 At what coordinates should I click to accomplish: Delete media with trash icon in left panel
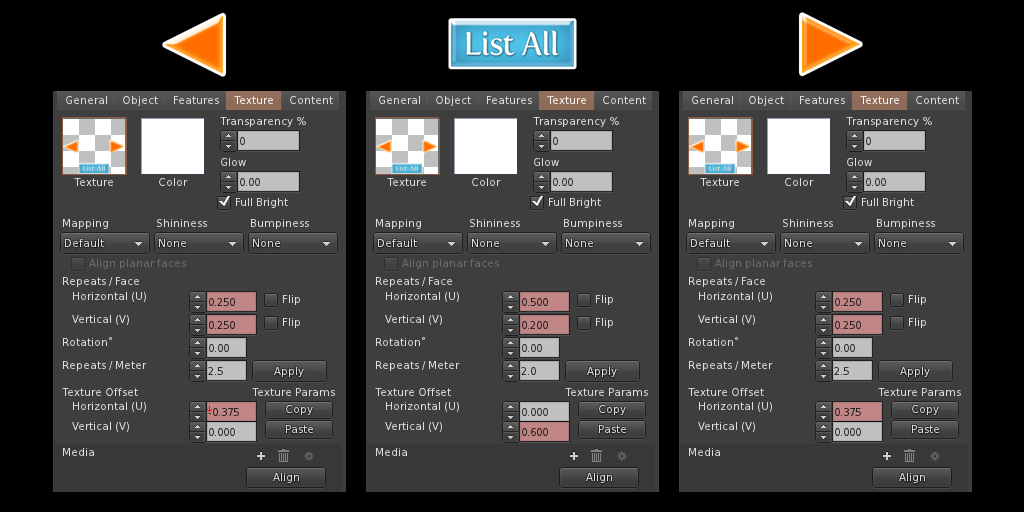tap(284, 456)
